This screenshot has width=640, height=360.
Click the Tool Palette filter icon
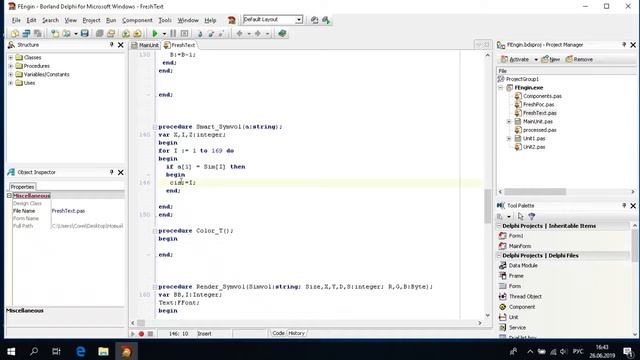tap(531, 216)
